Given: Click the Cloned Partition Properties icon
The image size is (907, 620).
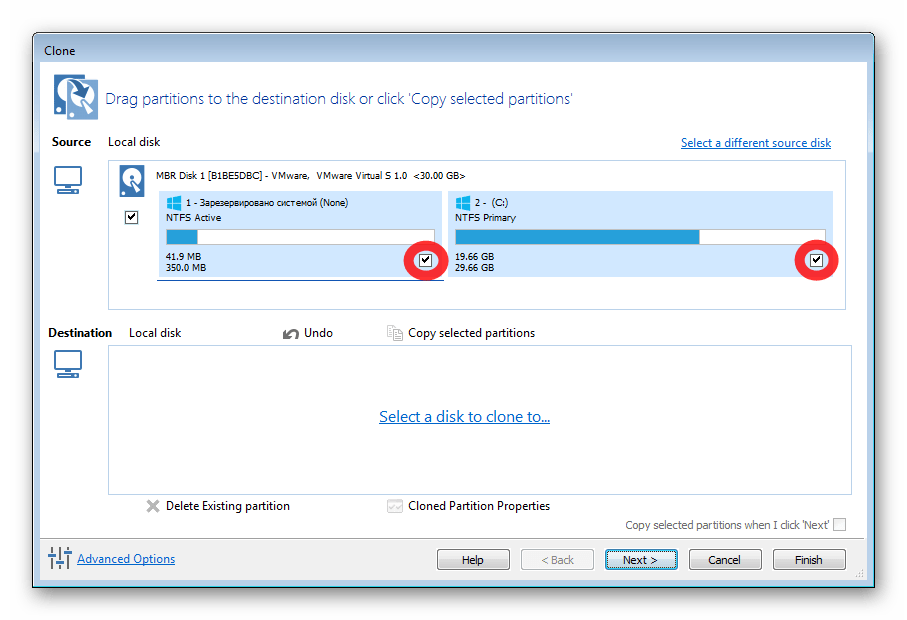Looking at the screenshot, I should pos(394,506).
